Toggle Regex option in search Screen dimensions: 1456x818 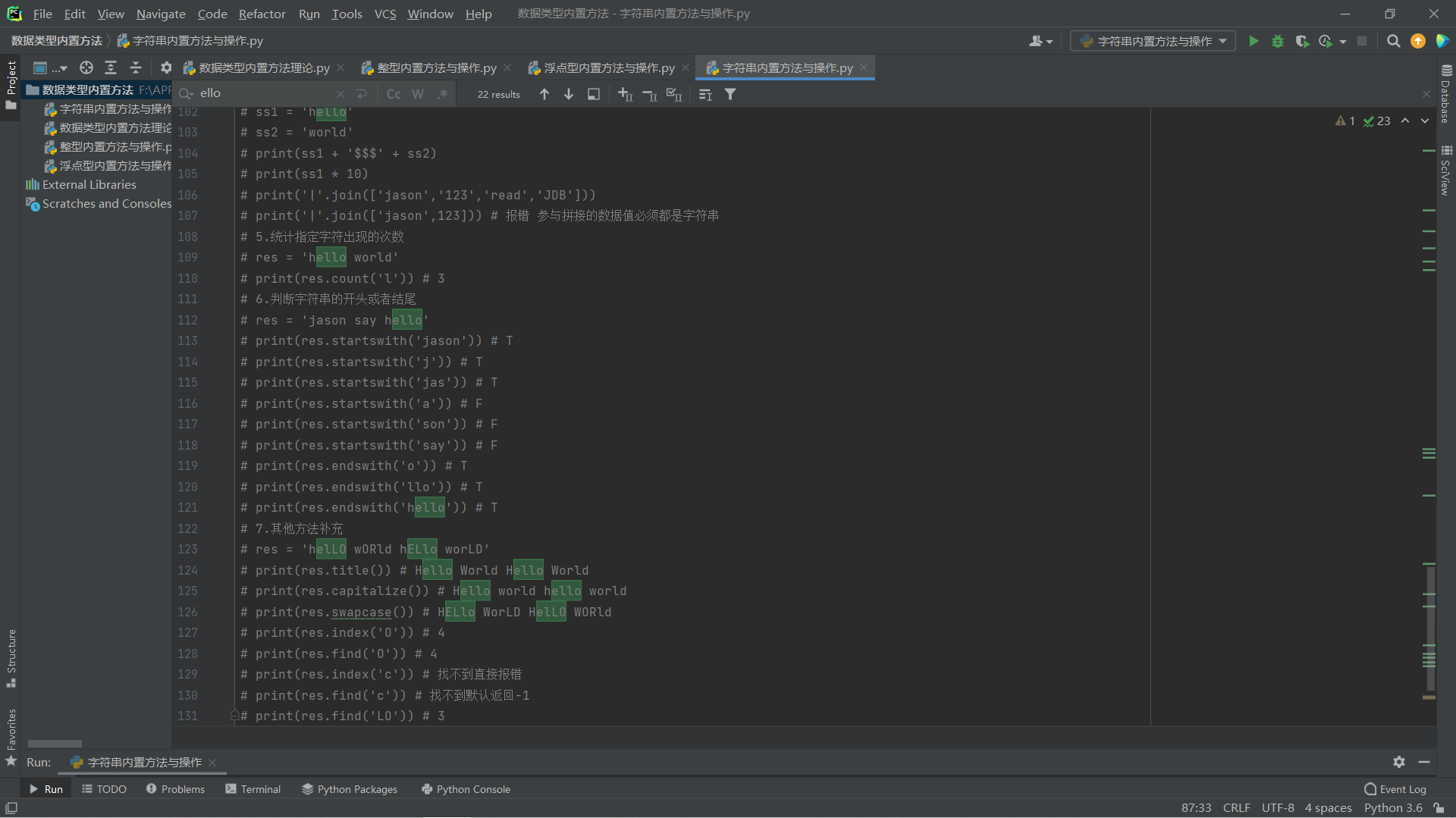pyautogui.click(x=442, y=94)
